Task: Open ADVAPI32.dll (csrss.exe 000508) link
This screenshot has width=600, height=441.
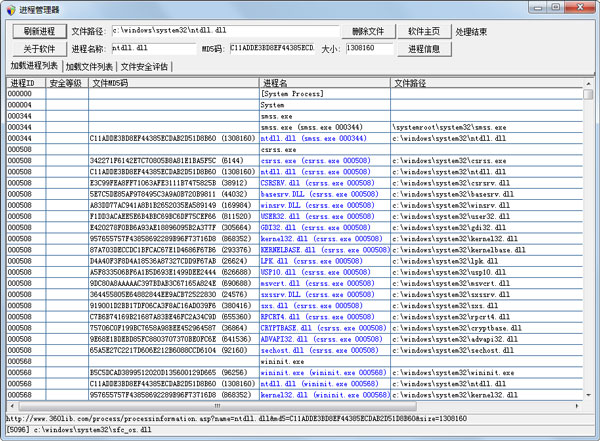Action: (321, 339)
